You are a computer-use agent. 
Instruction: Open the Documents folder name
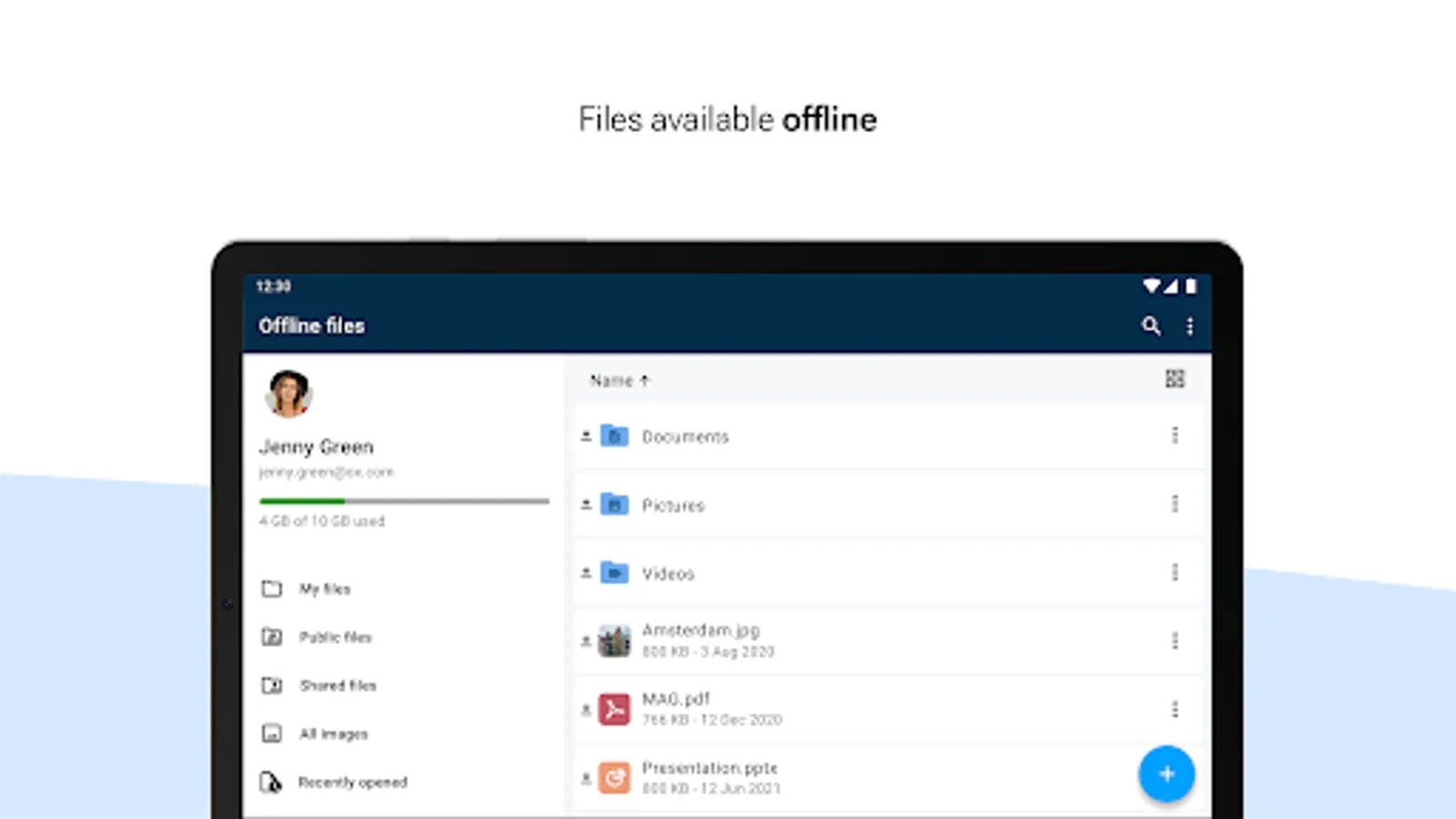pyautogui.click(x=685, y=437)
